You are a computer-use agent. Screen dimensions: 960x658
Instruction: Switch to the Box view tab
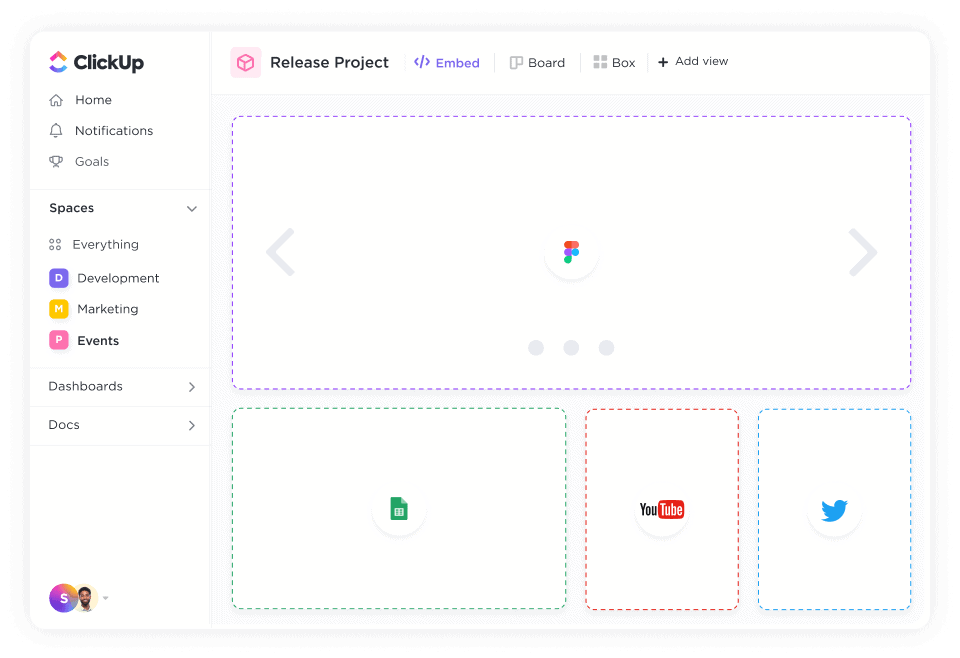click(614, 62)
